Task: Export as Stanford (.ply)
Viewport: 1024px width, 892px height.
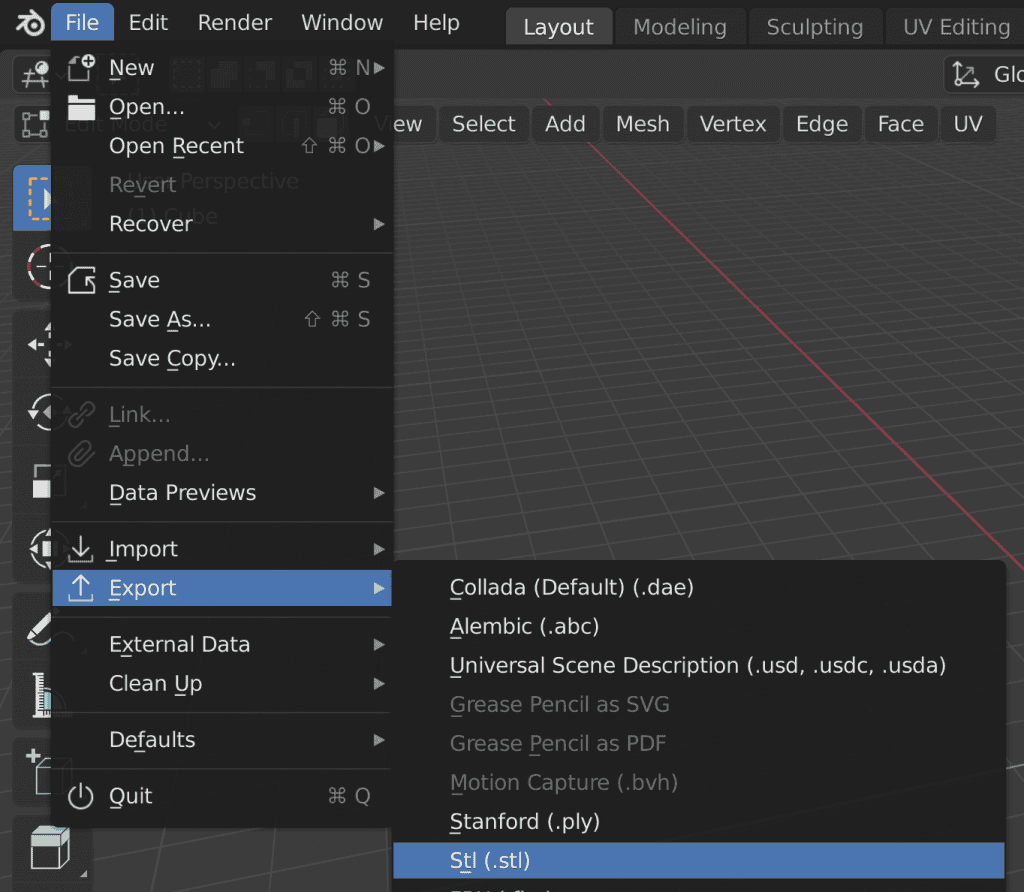Action: click(699, 821)
